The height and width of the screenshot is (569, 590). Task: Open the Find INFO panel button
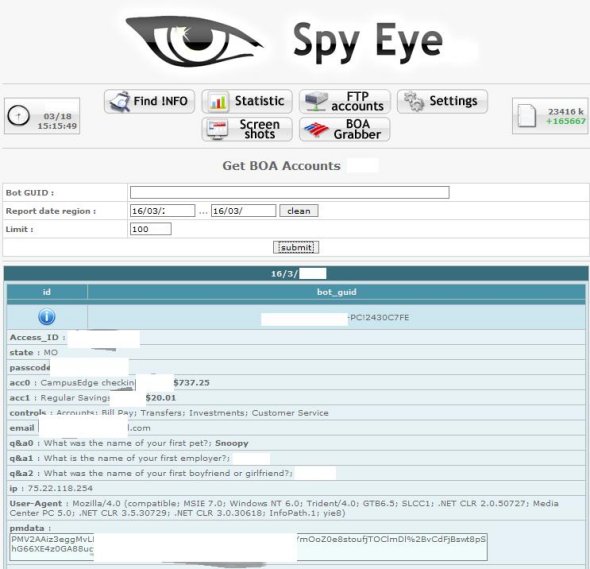click(149, 101)
